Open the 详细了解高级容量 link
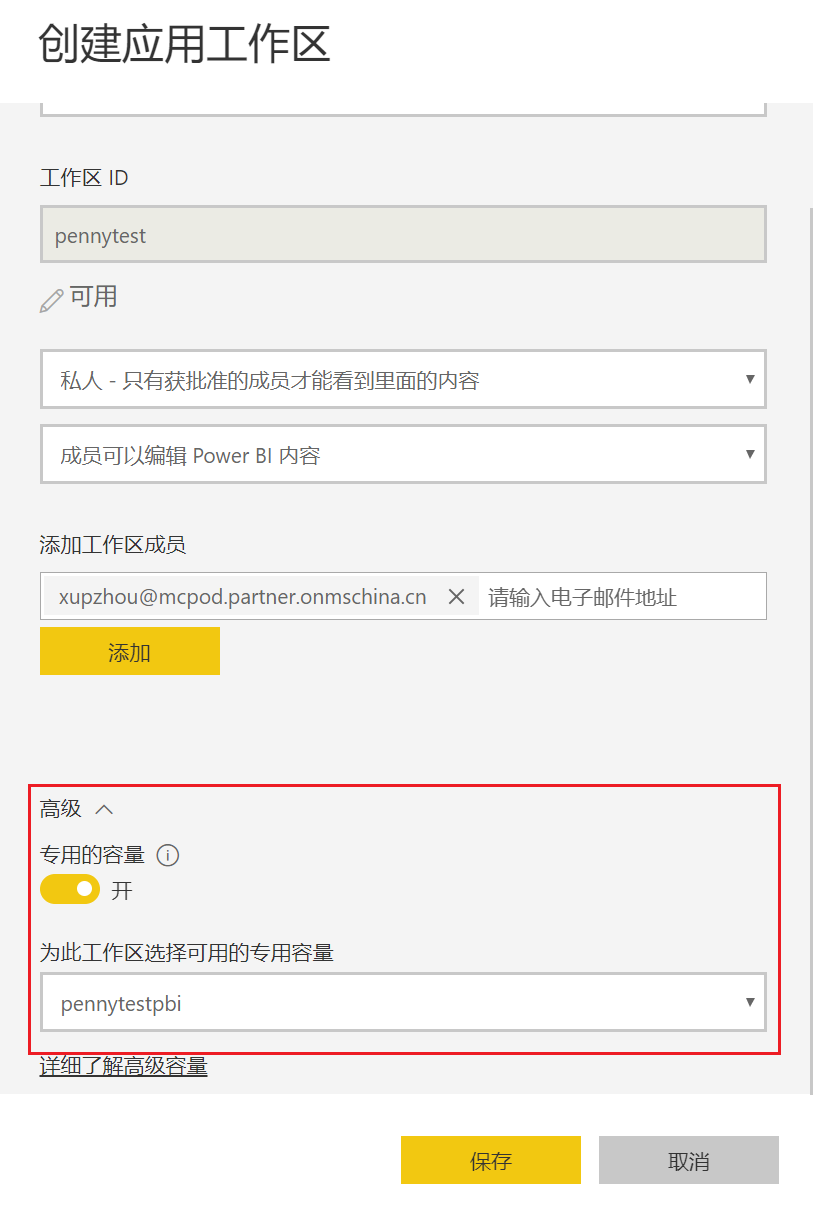The image size is (813, 1219). 123,1067
